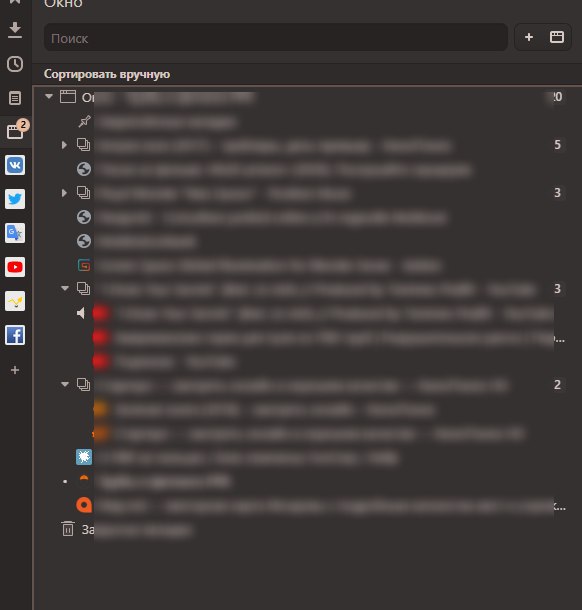Select the Window panel icon with badge
This screenshot has height=610, width=582.
(16, 131)
